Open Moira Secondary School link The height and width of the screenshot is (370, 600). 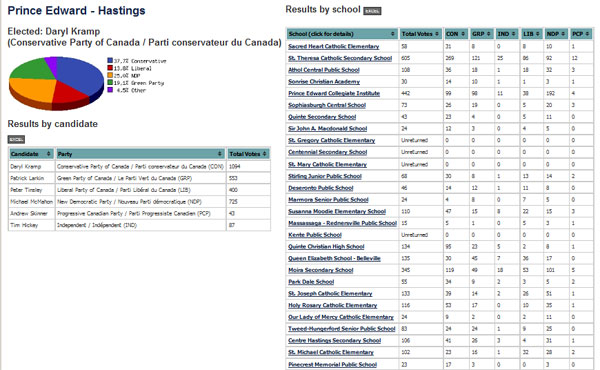pos(321,270)
